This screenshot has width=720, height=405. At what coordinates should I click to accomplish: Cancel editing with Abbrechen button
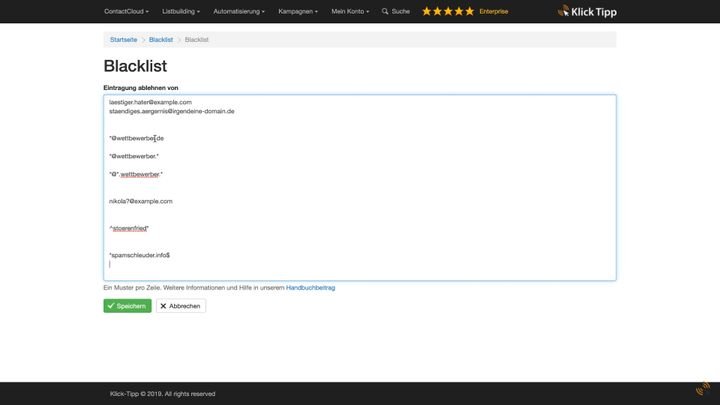pos(181,306)
